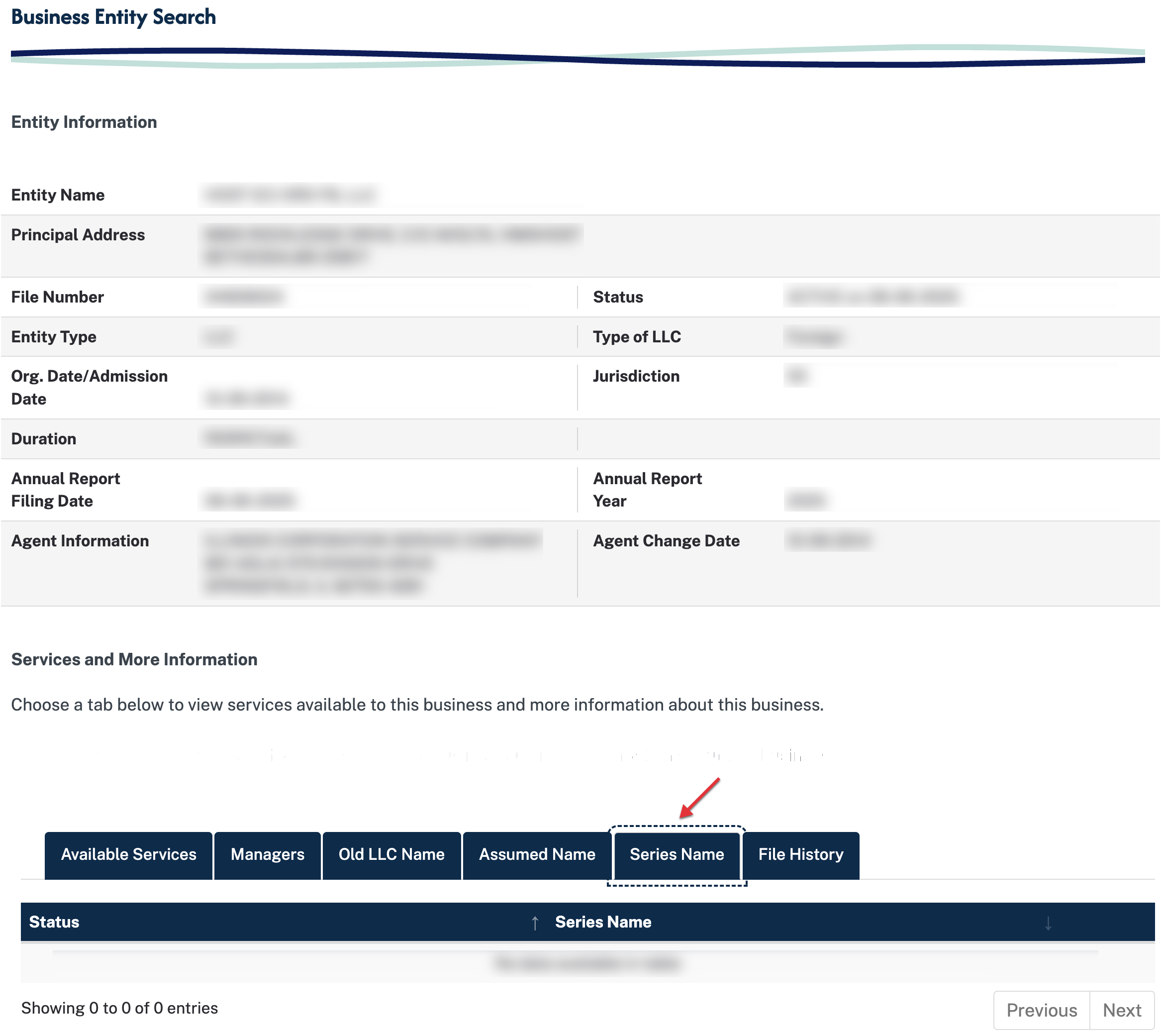Click the blurred Entity Name value
The image size is (1163, 1036).
point(289,195)
